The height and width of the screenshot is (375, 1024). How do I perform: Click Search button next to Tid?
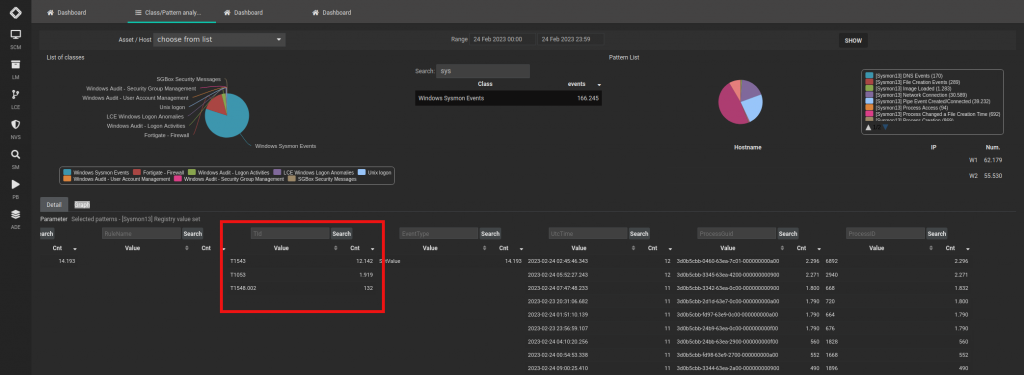click(342, 233)
